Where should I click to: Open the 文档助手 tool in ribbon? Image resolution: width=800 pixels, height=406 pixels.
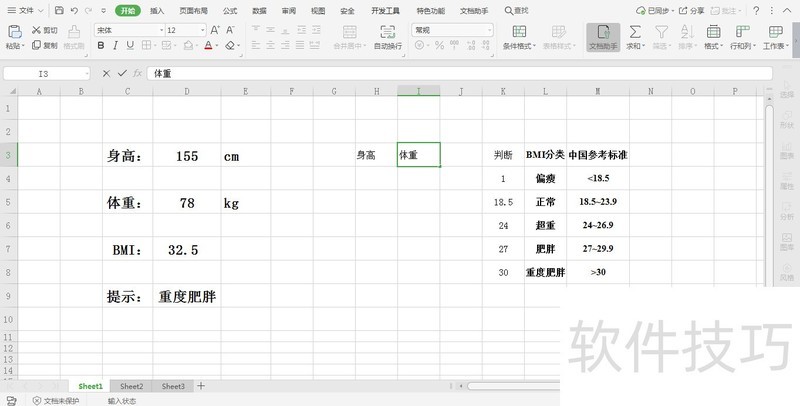tap(602, 37)
